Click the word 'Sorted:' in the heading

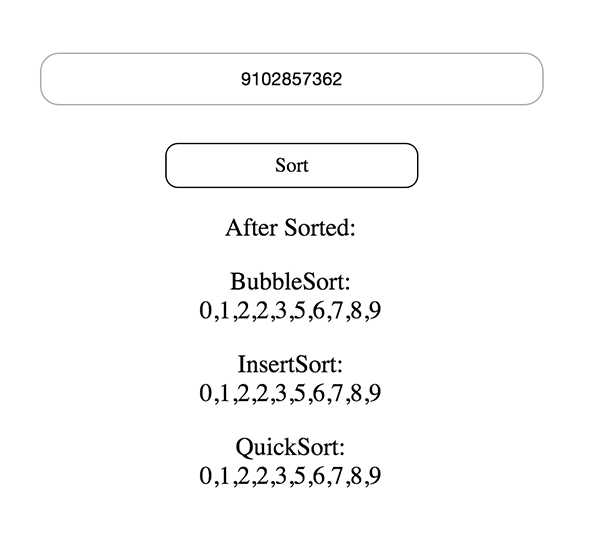click(320, 228)
